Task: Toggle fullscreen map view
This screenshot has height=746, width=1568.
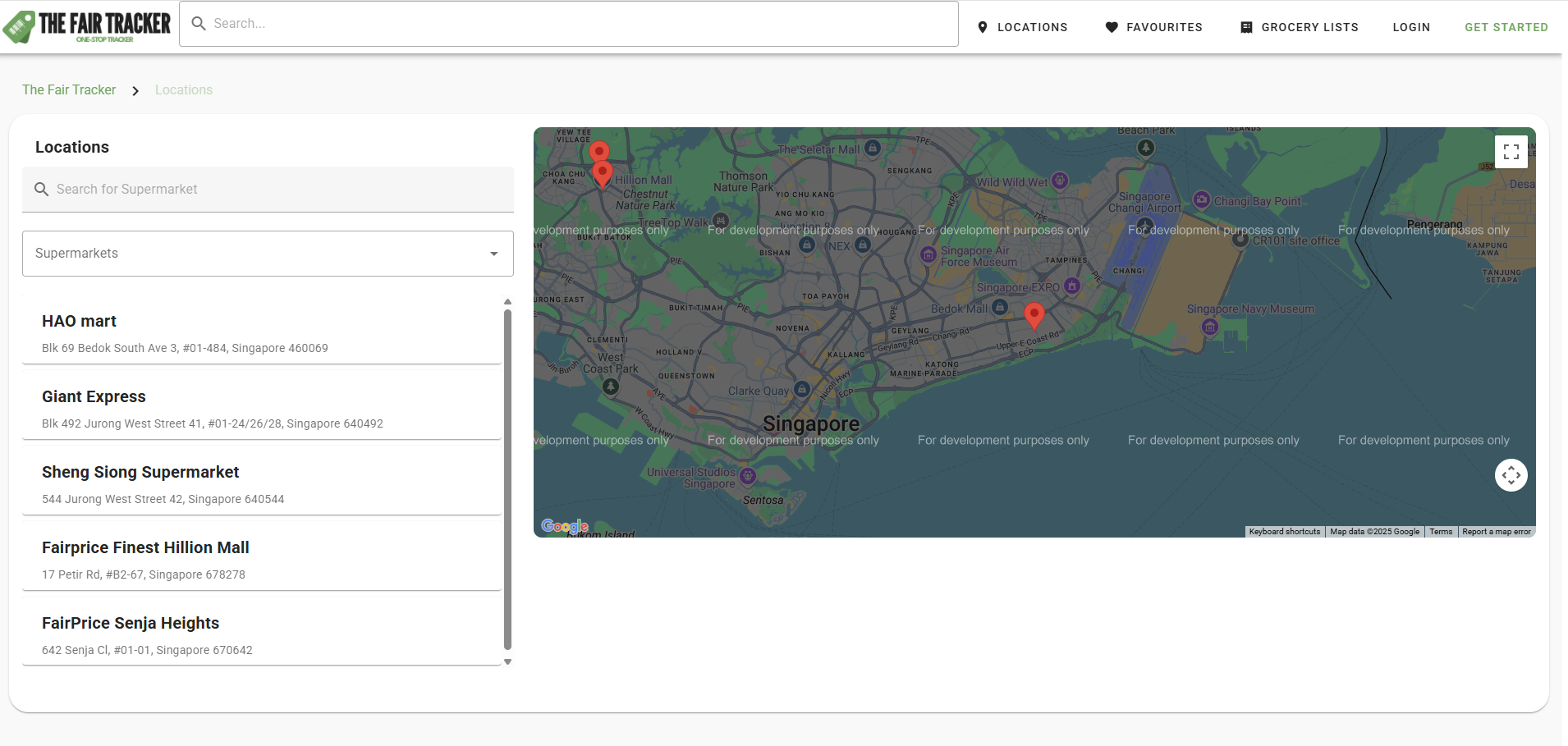Action: tap(1511, 152)
